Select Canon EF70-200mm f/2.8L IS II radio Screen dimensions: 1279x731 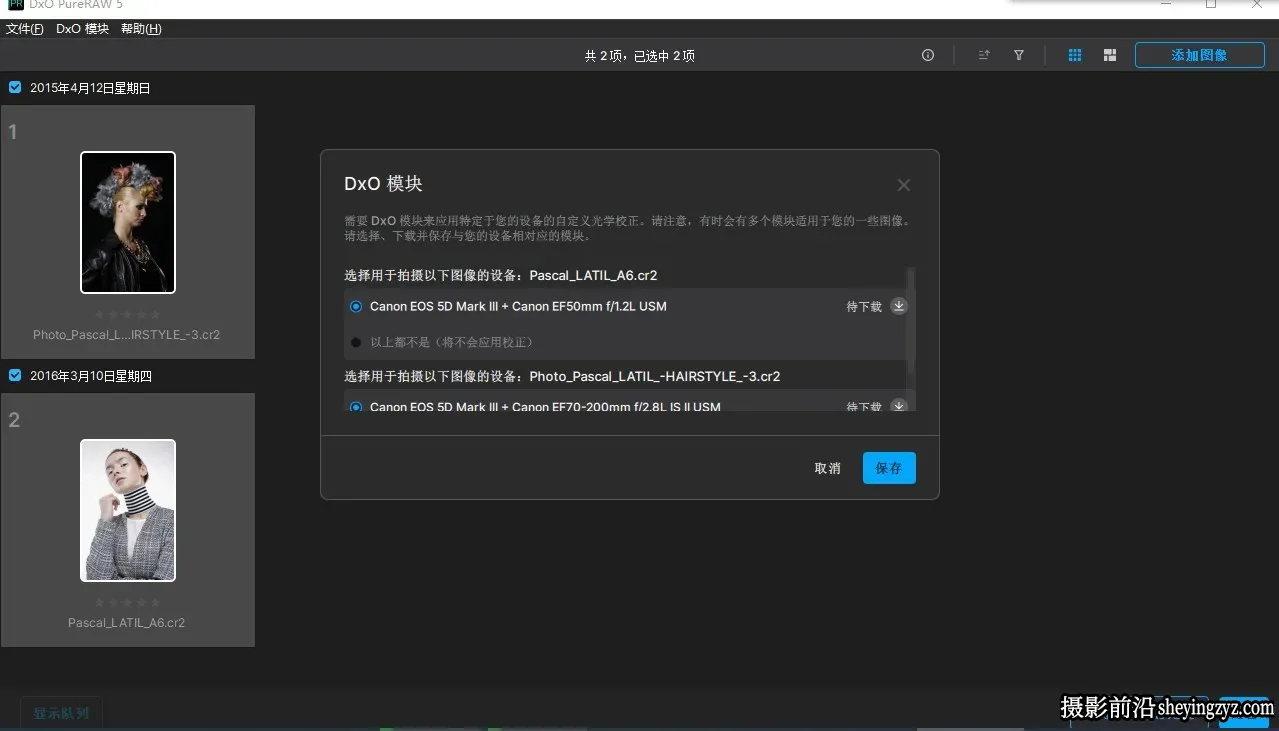point(356,407)
